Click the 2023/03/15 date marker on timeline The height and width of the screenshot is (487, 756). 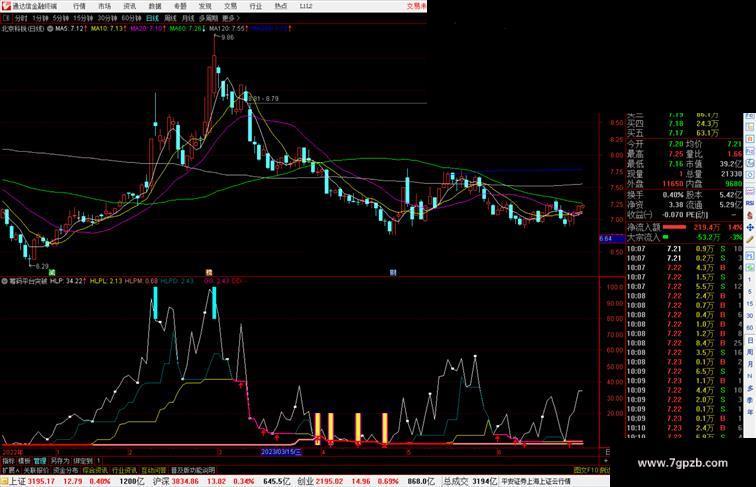(x=281, y=452)
